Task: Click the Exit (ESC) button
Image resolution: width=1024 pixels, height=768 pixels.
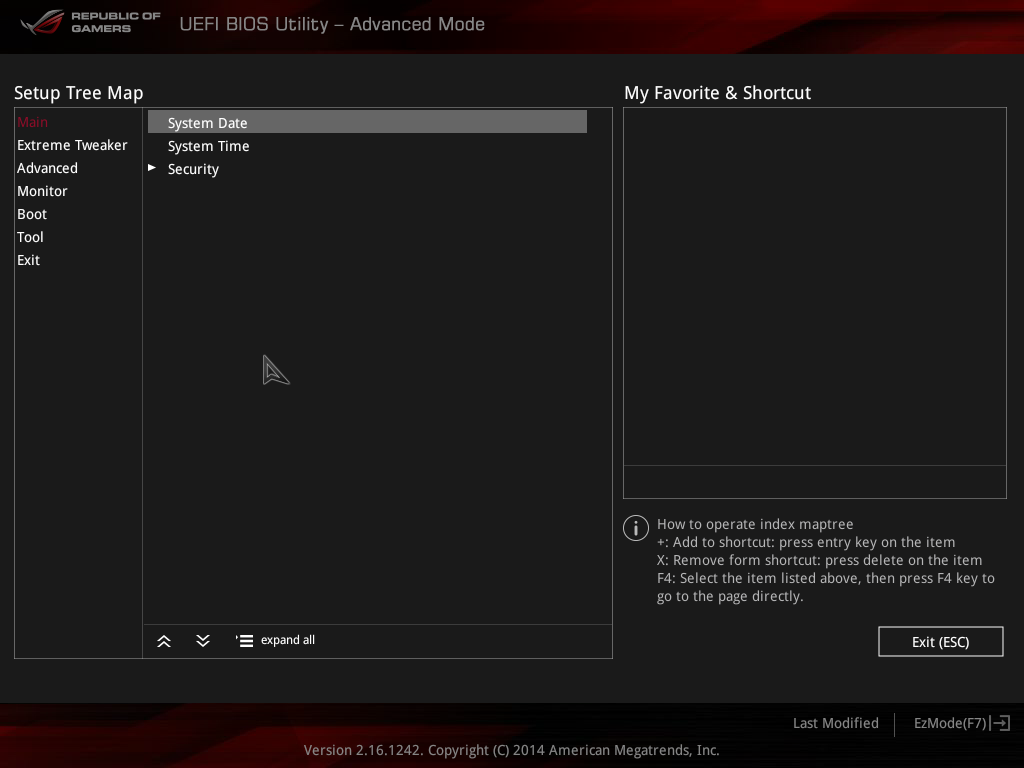Action: pos(940,642)
